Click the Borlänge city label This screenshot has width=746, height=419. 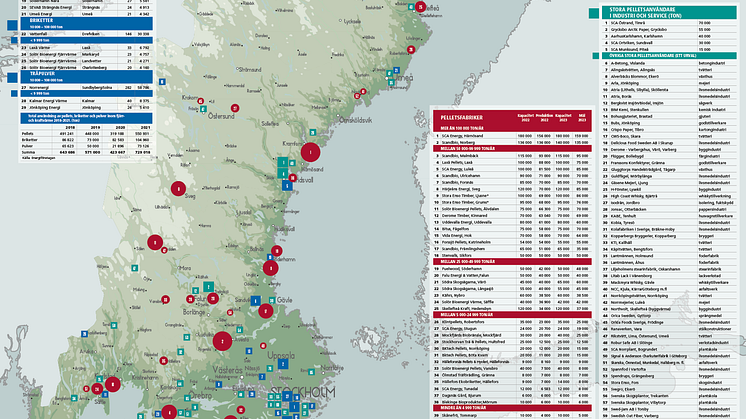194,312
